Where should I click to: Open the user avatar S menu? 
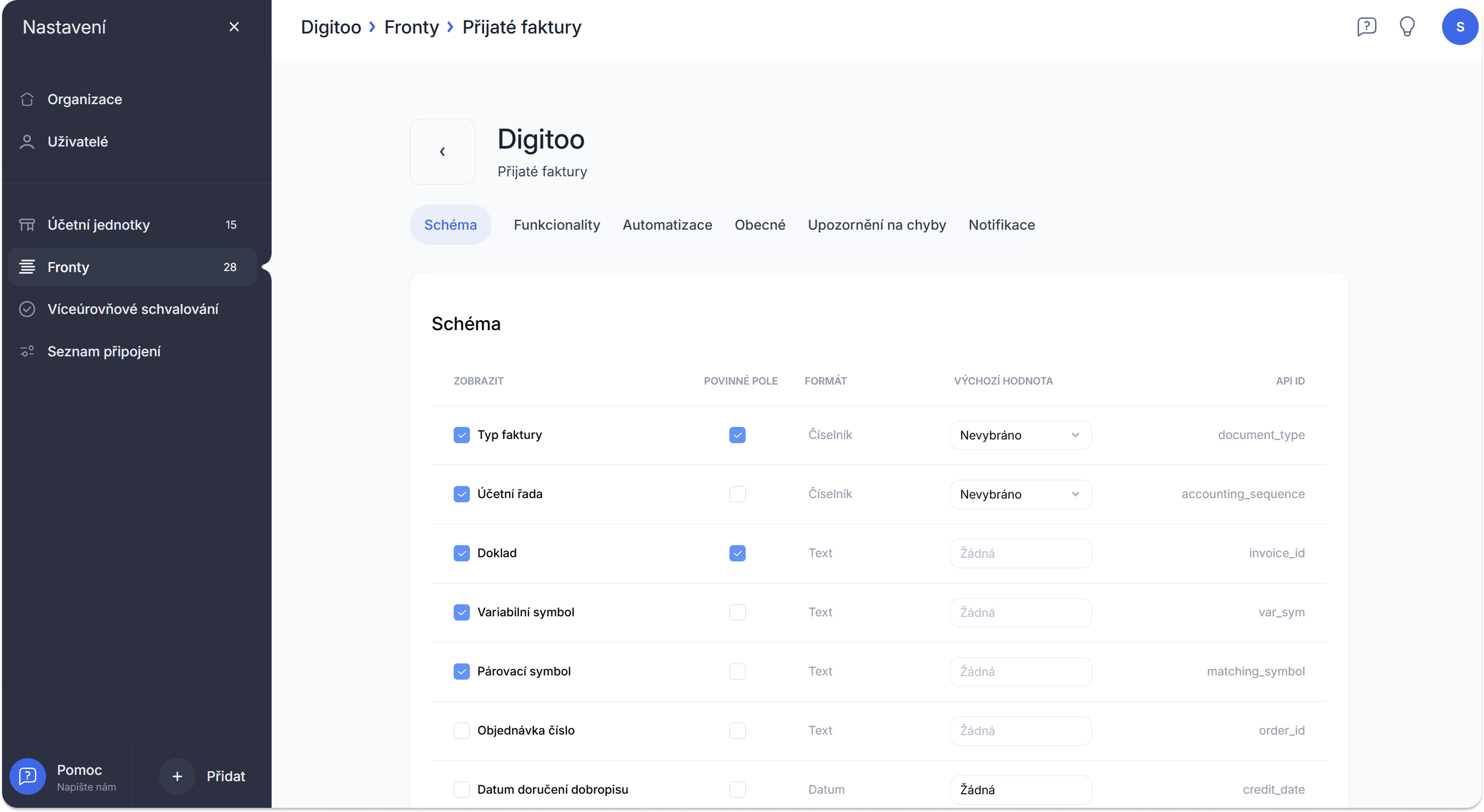[1459, 27]
